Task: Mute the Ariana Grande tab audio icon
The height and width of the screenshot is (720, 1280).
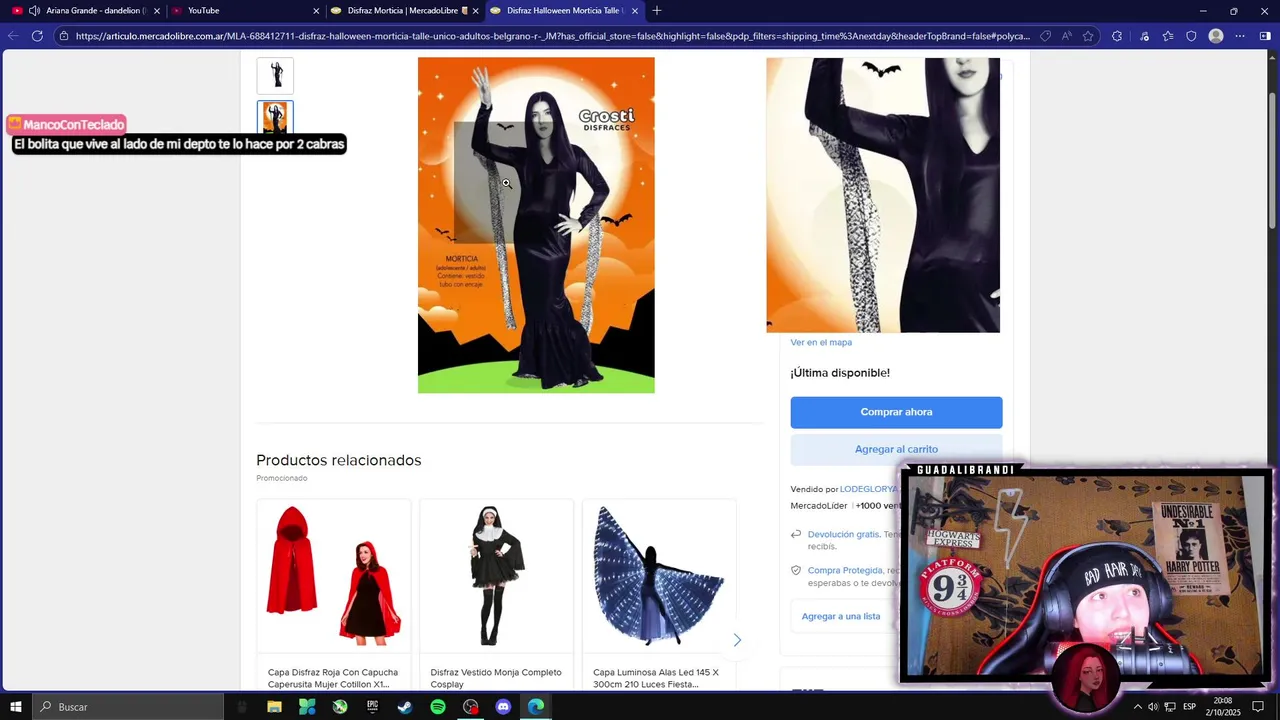Action: 34,11
